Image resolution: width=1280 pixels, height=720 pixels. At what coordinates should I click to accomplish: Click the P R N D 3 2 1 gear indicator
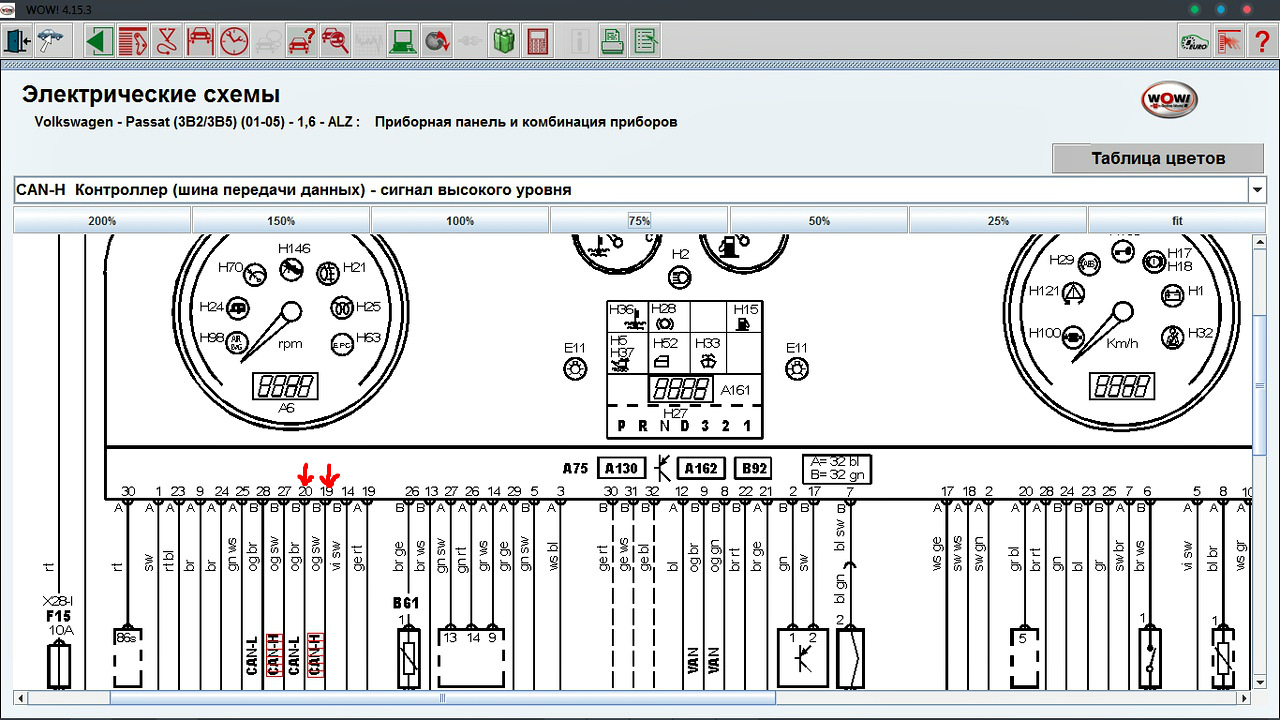coord(684,426)
